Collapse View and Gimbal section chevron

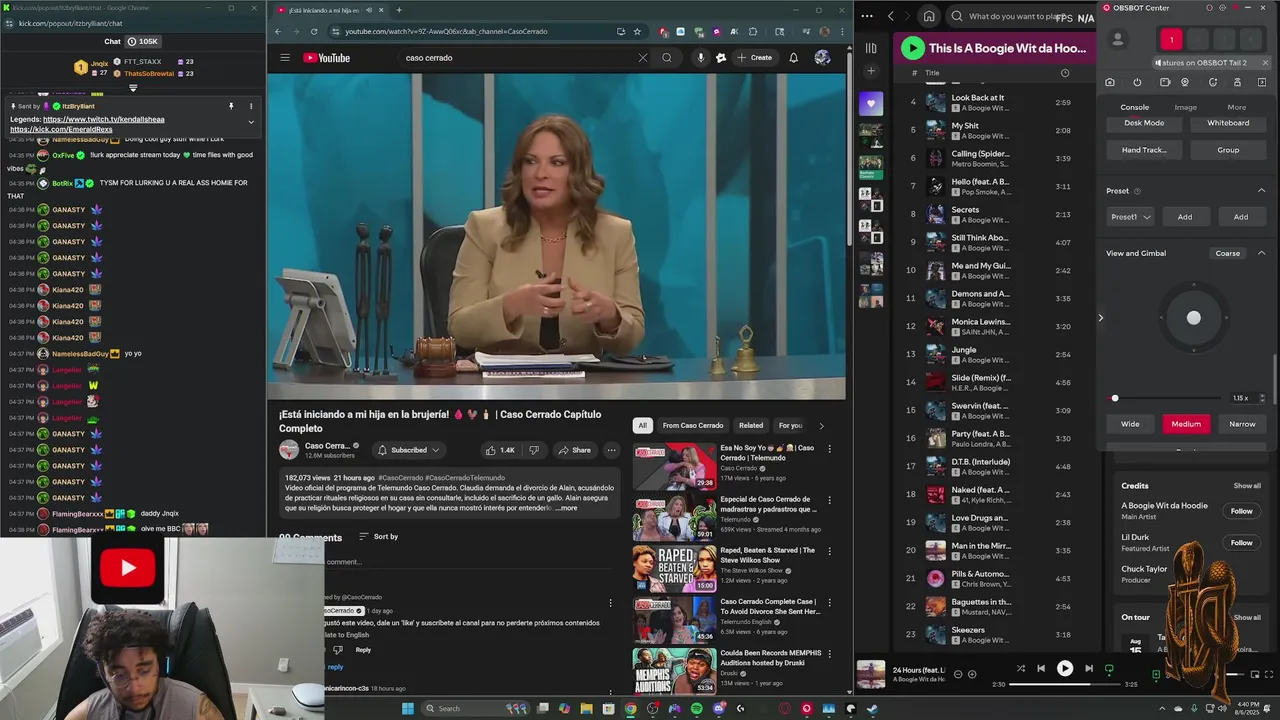coord(1261,253)
